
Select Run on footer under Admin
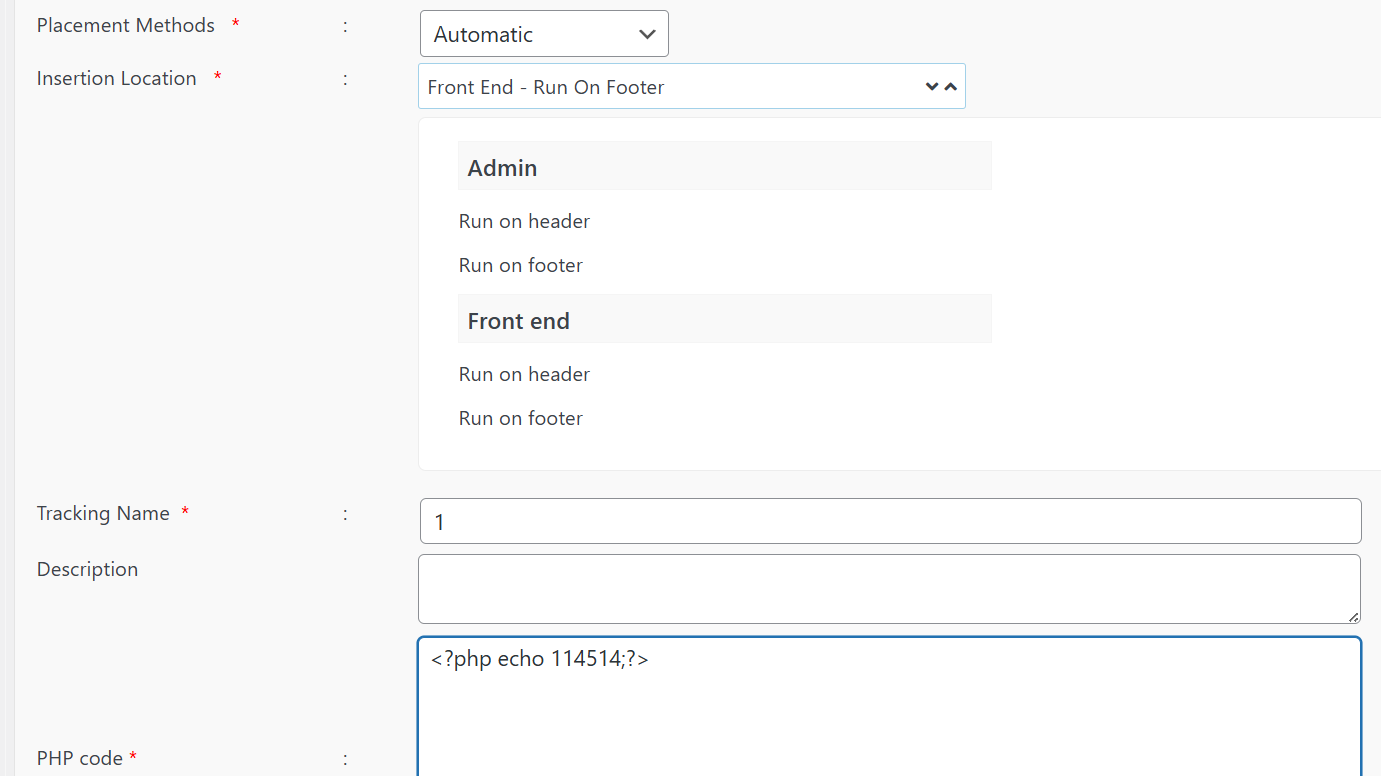(x=520, y=265)
